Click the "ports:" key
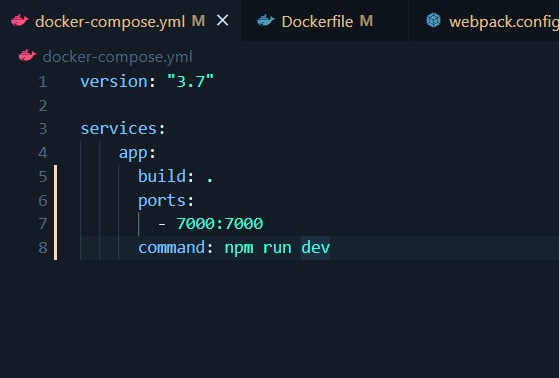The height and width of the screenshot is (378, 559). point(166,201)
